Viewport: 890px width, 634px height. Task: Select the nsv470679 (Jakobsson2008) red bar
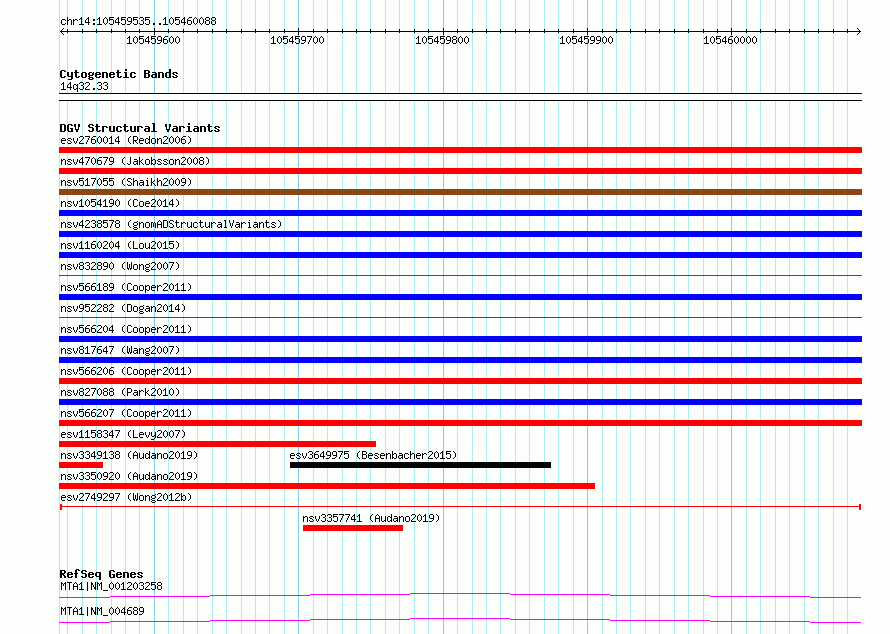(460, 171)
